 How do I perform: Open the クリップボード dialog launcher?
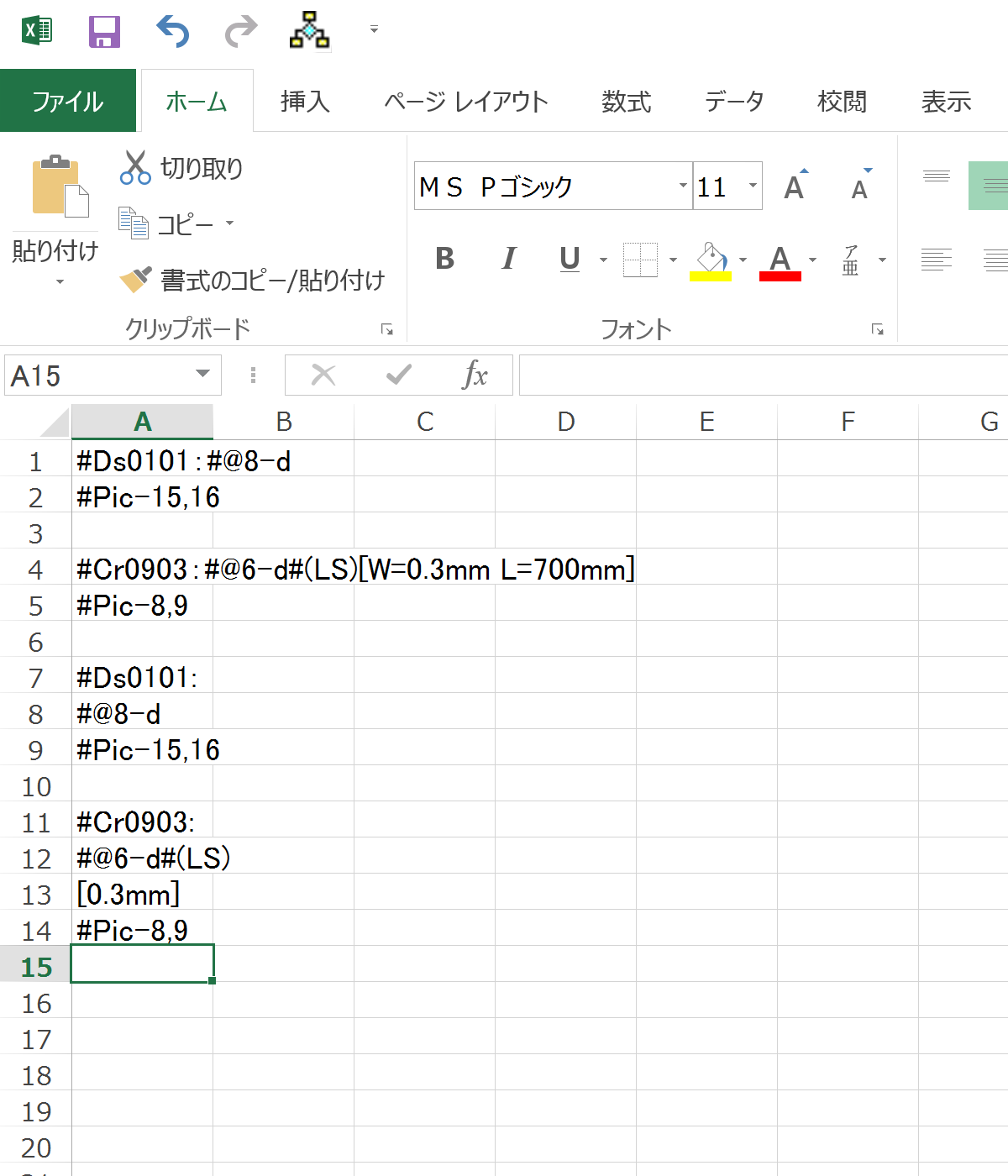coord(387,329)
